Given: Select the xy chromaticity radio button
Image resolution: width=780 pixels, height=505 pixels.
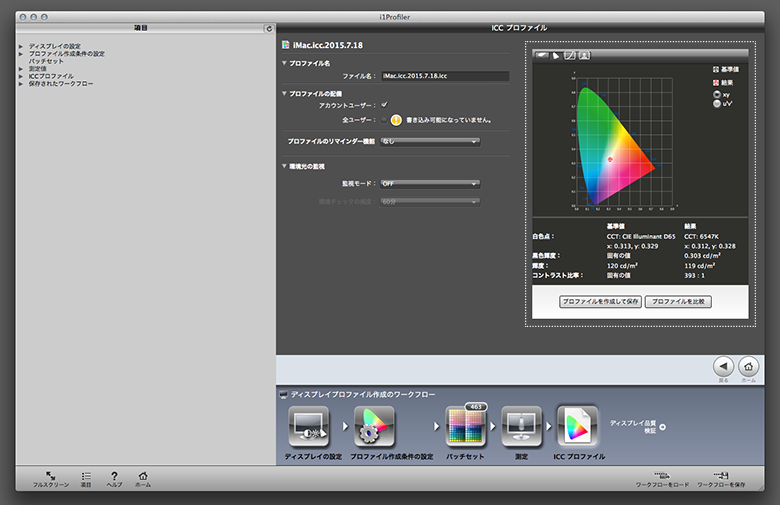Looking at the screenshot, I should pyautogui.click(x=717, y=94).
